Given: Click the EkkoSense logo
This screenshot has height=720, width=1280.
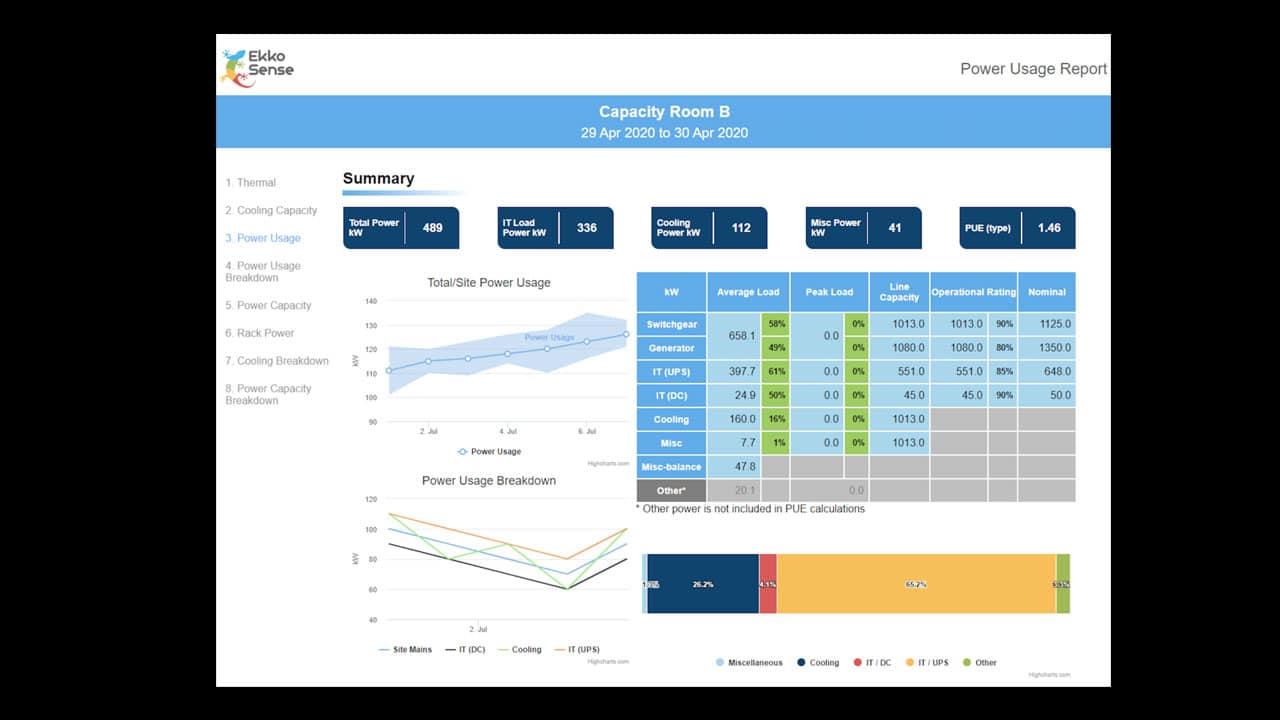Looking at the screenshot, I should coord(257,68).
